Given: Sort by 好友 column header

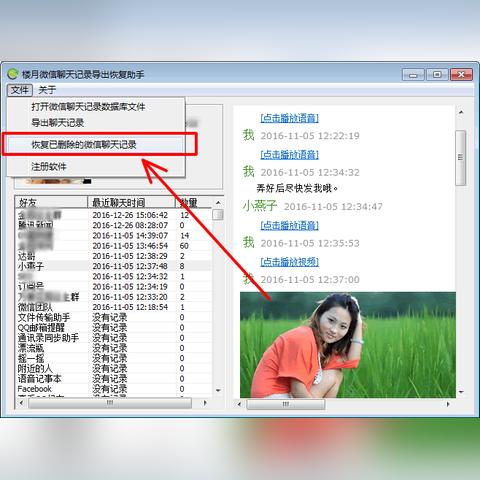Looking at the screenshot, I should point(51,202).
